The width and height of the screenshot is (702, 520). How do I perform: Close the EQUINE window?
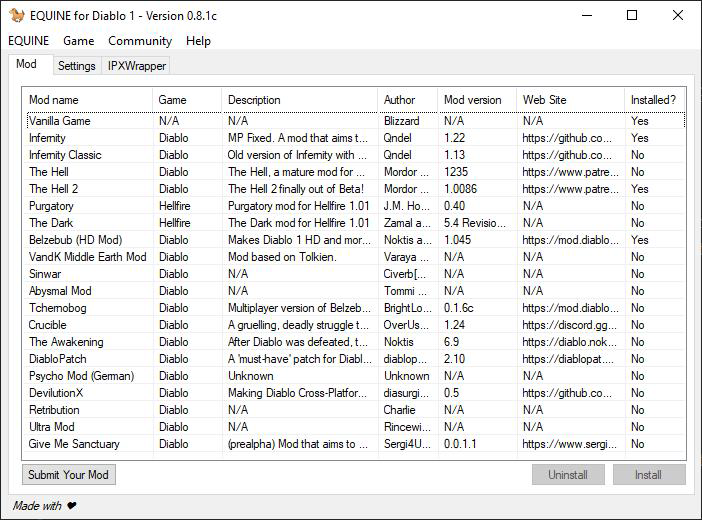click(678, 15)
